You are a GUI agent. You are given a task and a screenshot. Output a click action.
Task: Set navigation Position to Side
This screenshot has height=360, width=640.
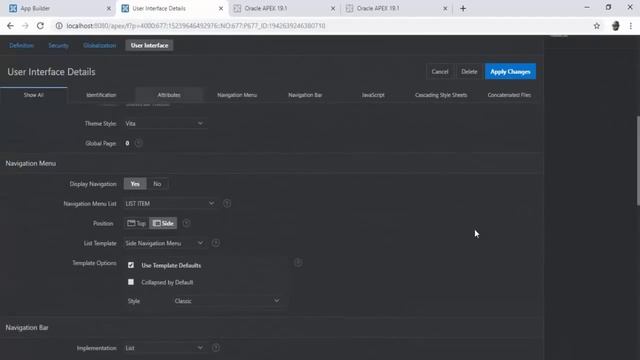[163, 223]
